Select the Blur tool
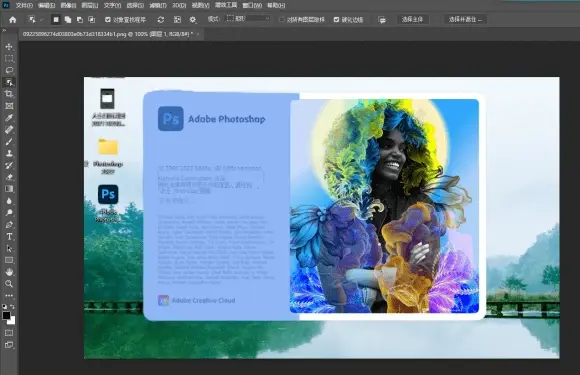Viewport: 580px width, 375px height. (x=9, y=201)
